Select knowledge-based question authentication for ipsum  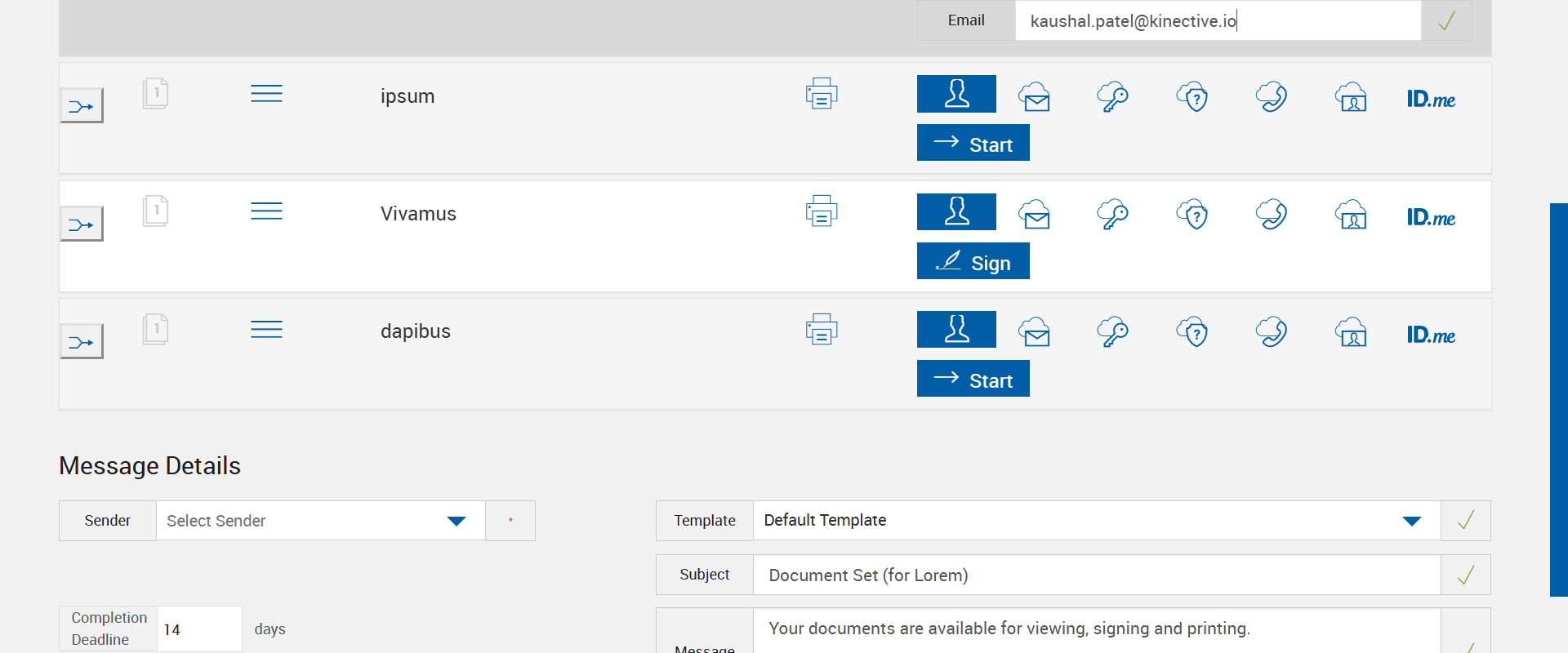tap(1192, 97)
